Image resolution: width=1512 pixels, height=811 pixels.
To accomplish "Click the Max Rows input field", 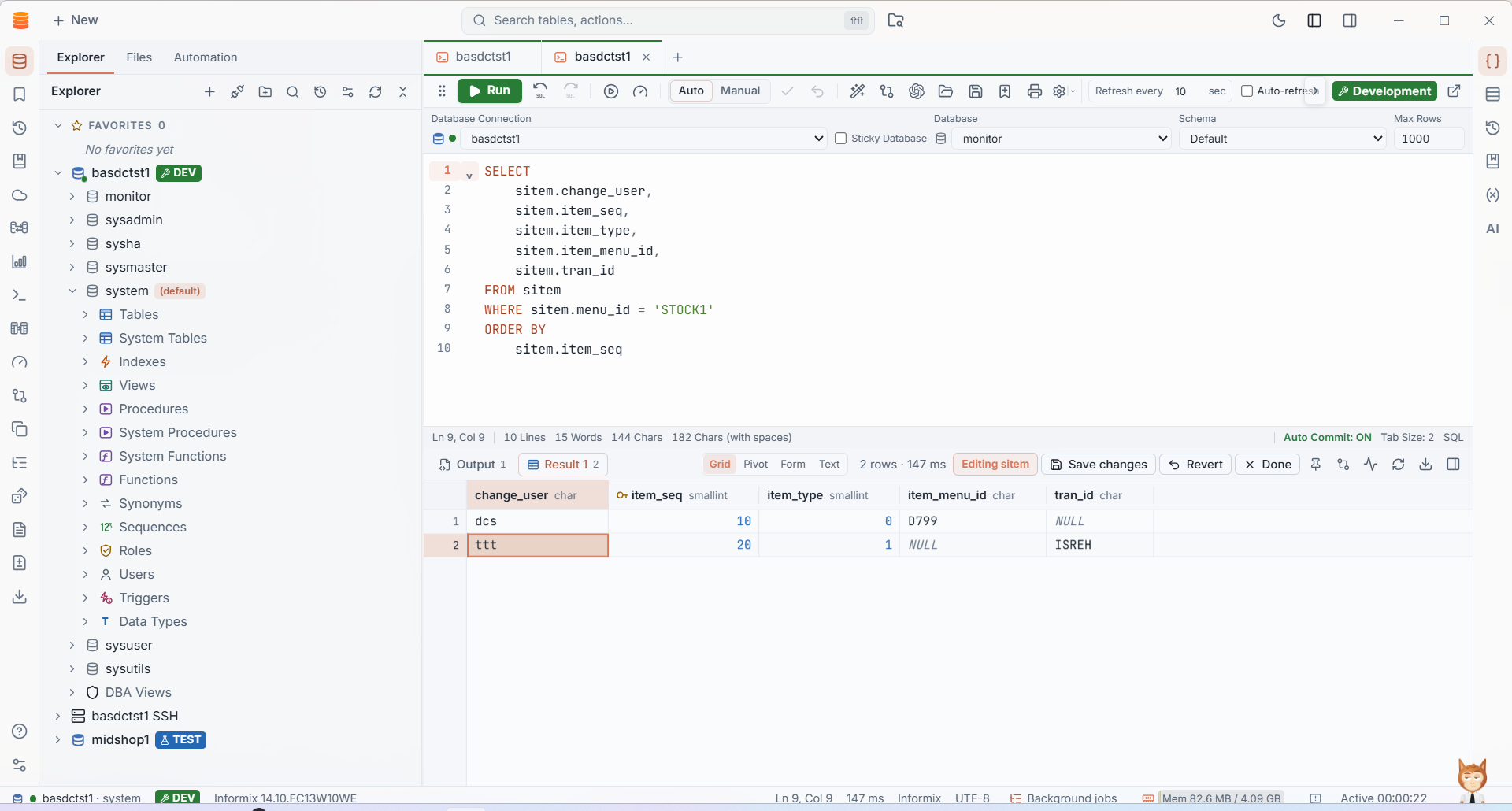I will click(1429, 139).
